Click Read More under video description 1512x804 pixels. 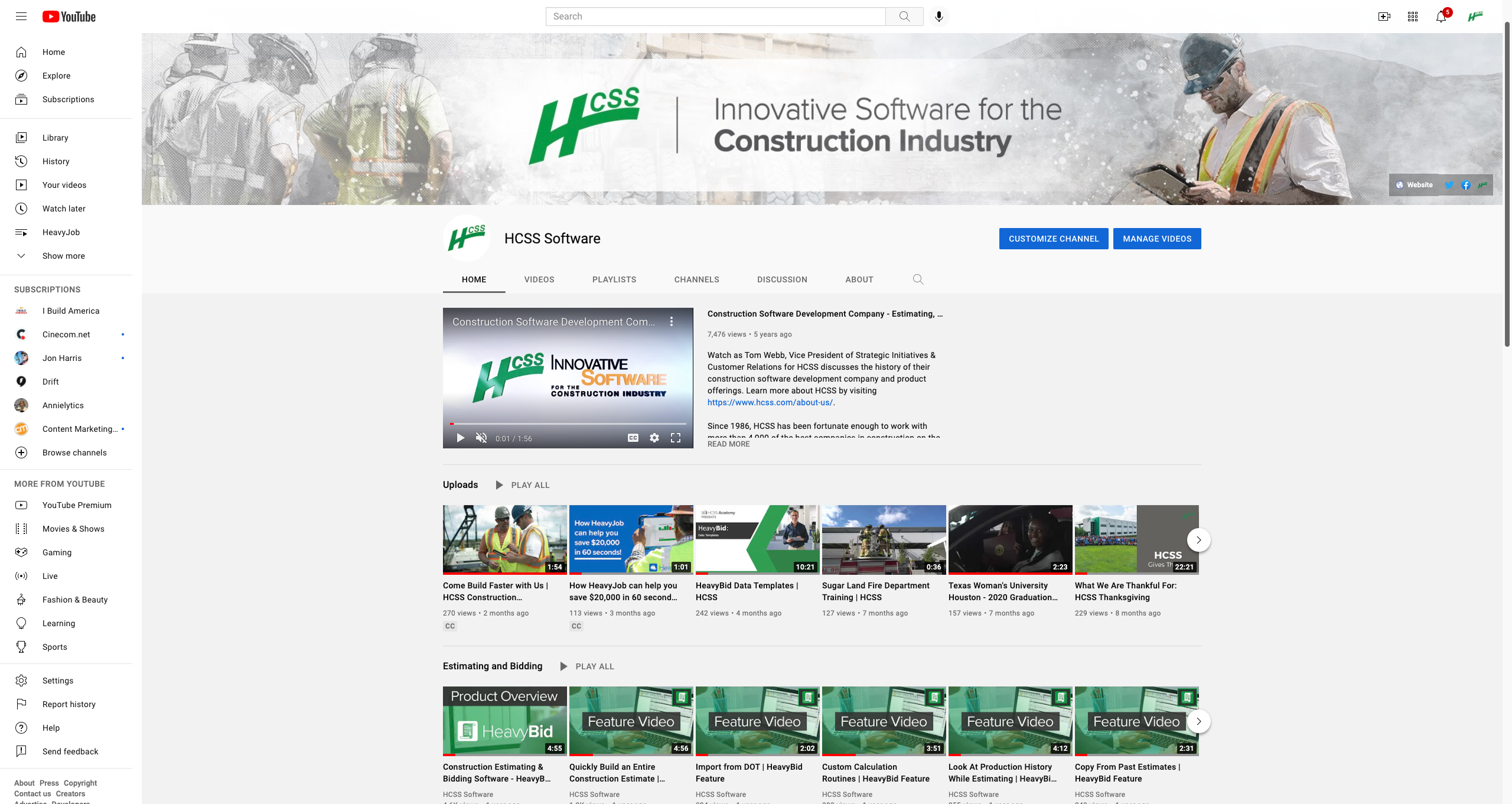click(728, 444)
